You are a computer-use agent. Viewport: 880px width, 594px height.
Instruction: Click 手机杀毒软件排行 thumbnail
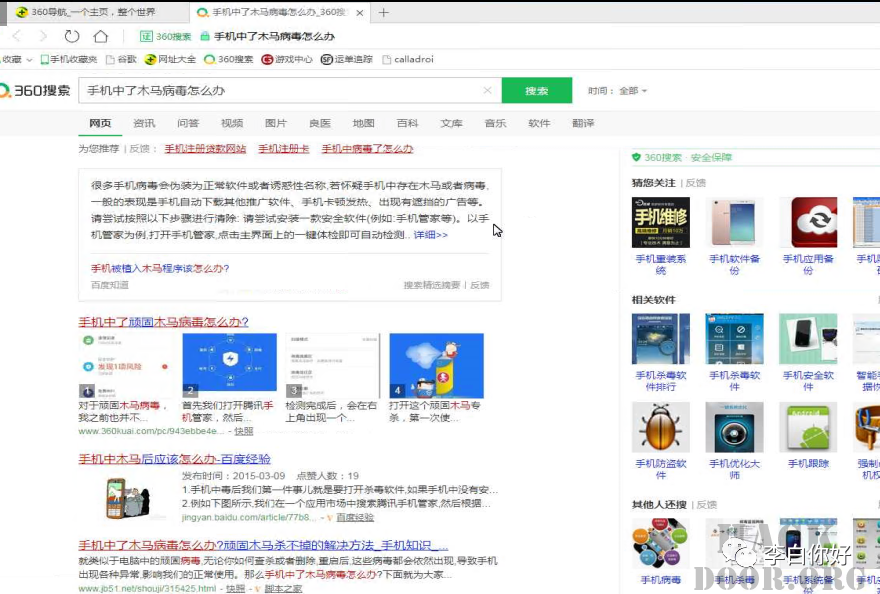[661, 339]
